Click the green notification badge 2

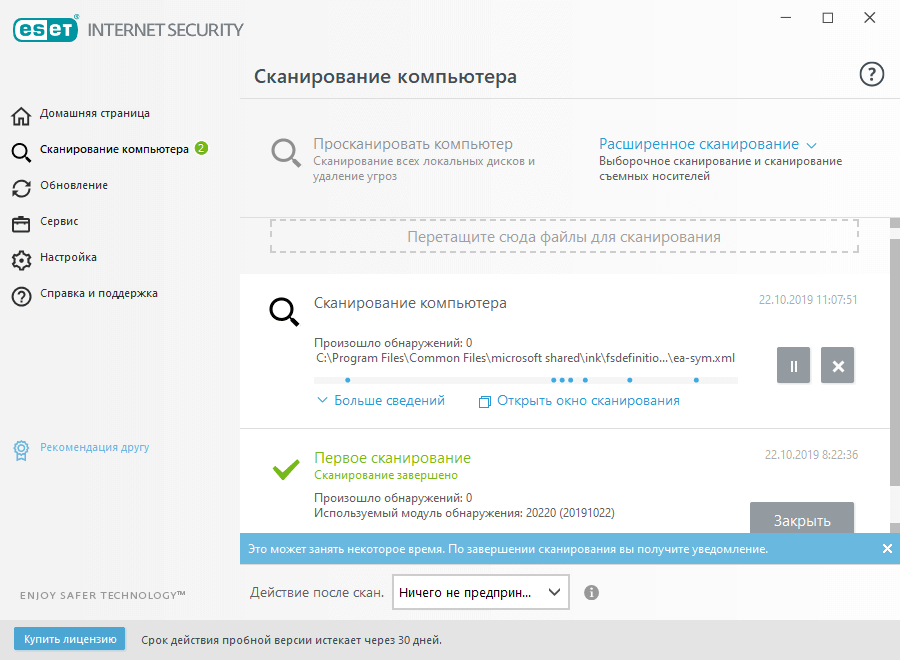[x=201, y=149]
